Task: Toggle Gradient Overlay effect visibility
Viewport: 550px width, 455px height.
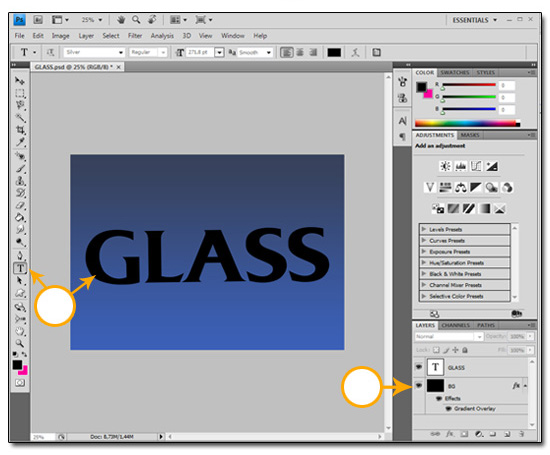Action: coord(448,409)
